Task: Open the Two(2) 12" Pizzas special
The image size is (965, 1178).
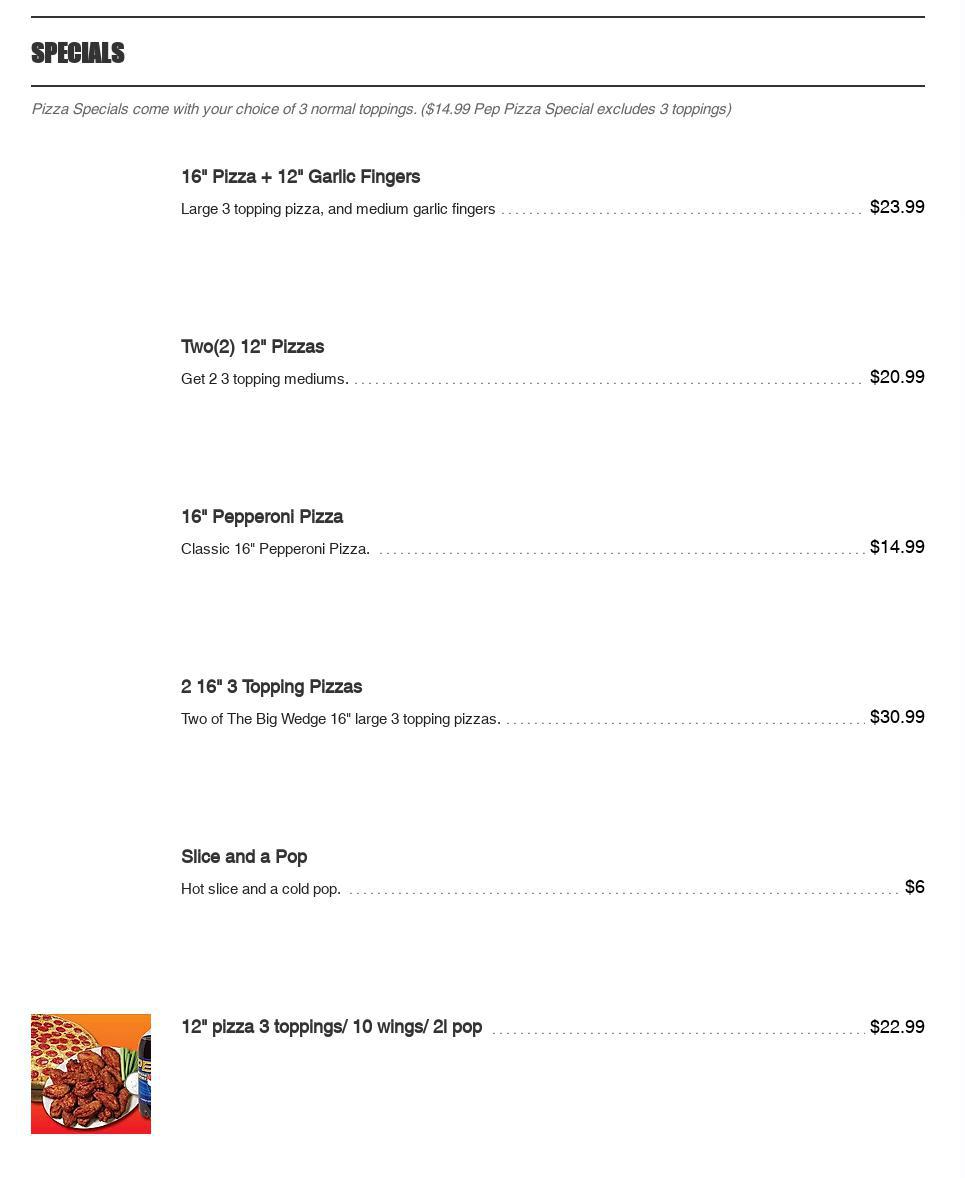Action: coord(252,347)
